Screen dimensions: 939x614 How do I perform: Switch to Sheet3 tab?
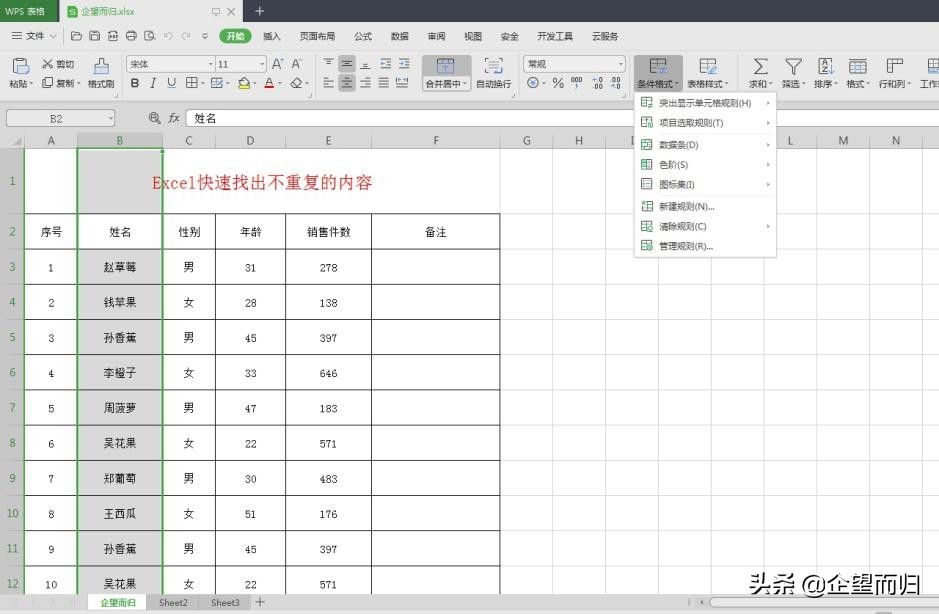225,603
